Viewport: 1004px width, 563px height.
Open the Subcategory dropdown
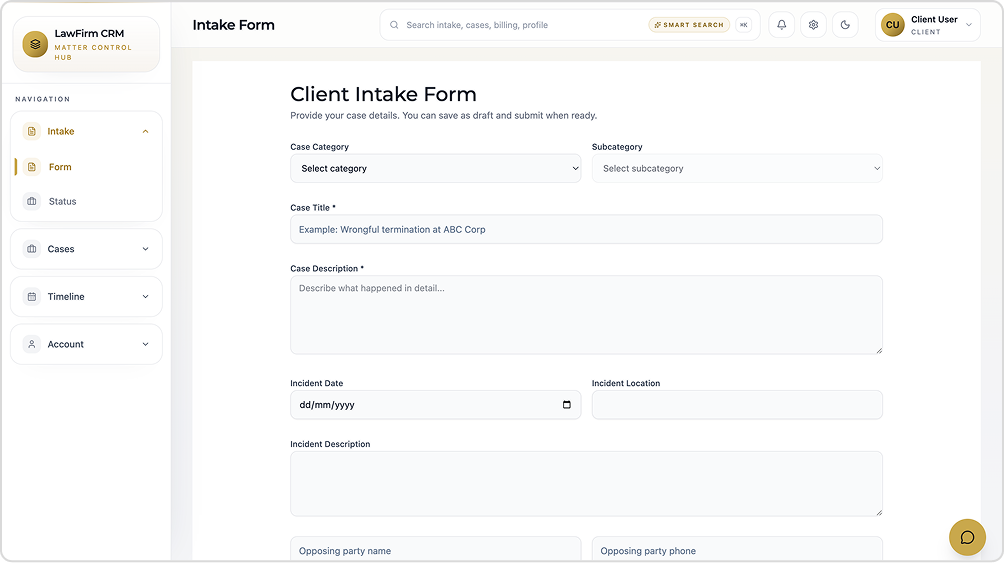click(737, 168)
